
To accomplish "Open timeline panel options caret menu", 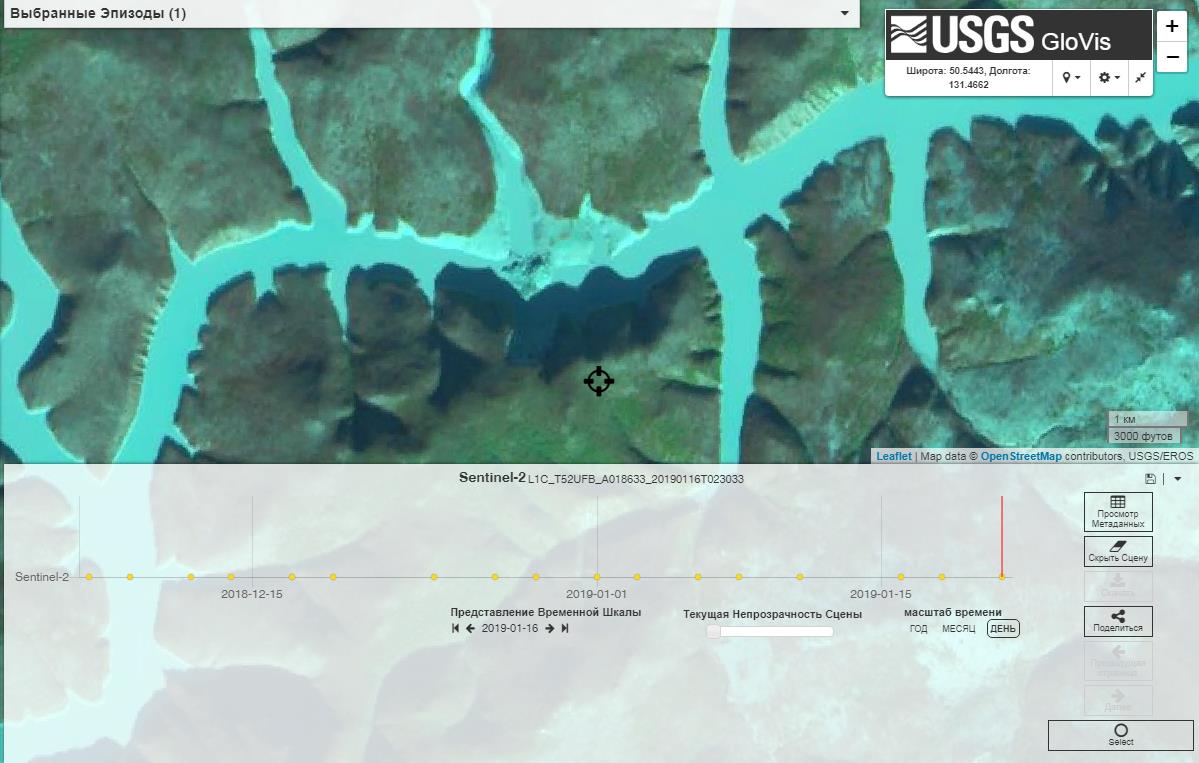I will 1178,479.
